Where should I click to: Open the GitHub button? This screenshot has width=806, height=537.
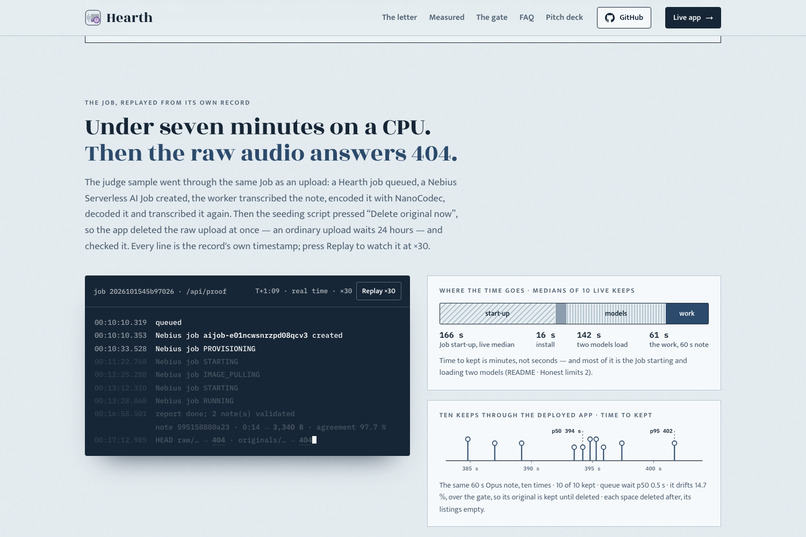click(624, 17)
